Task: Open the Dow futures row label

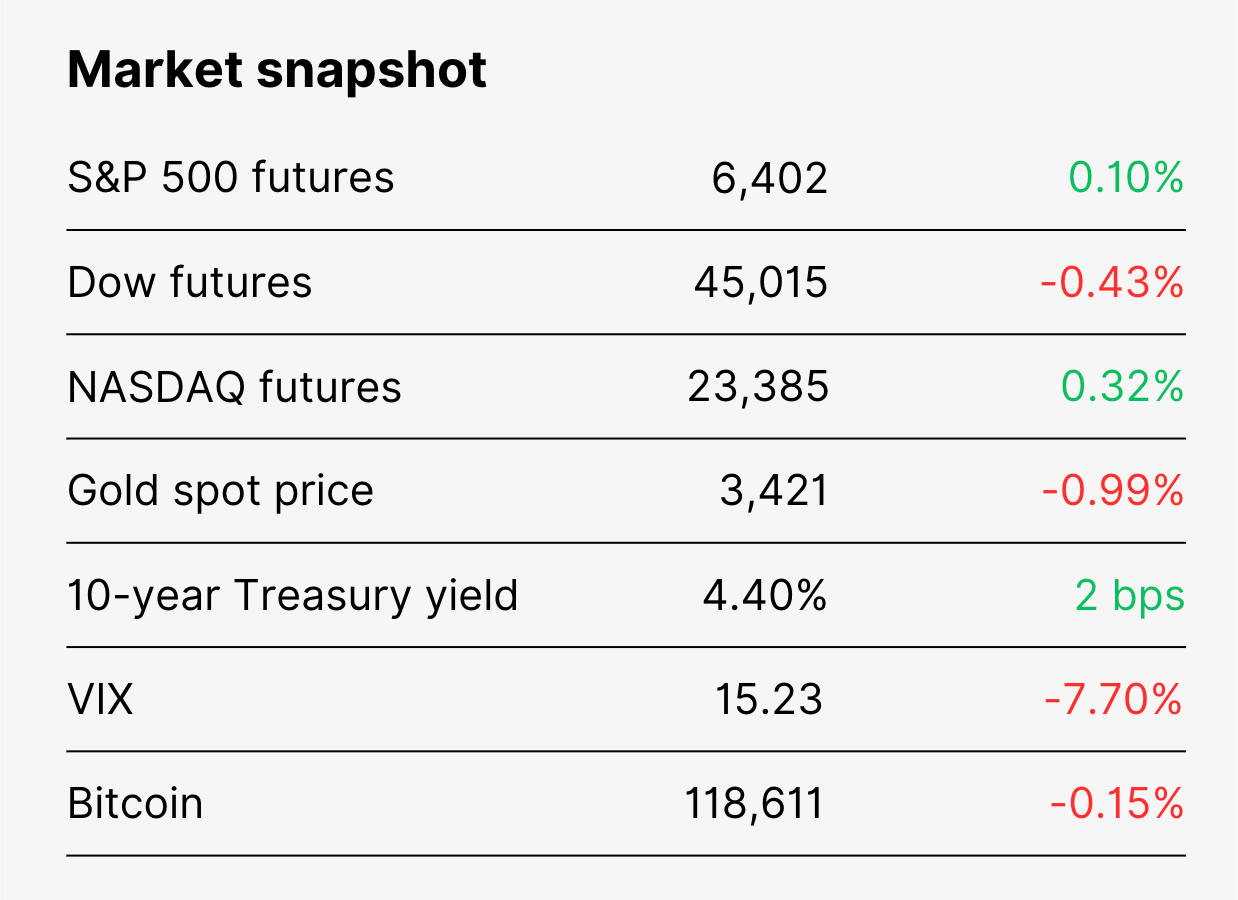Action: click(190, 282)
